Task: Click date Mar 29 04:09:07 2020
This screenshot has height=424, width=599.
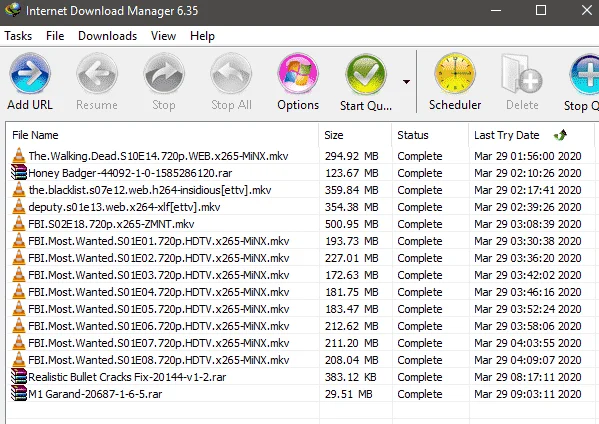Action: (x=528, y=360)
